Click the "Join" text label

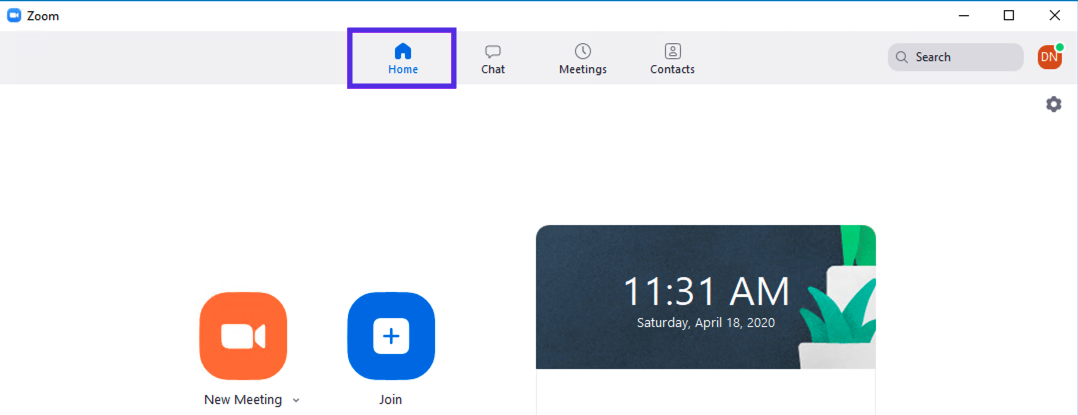click(x=391, y=400)
